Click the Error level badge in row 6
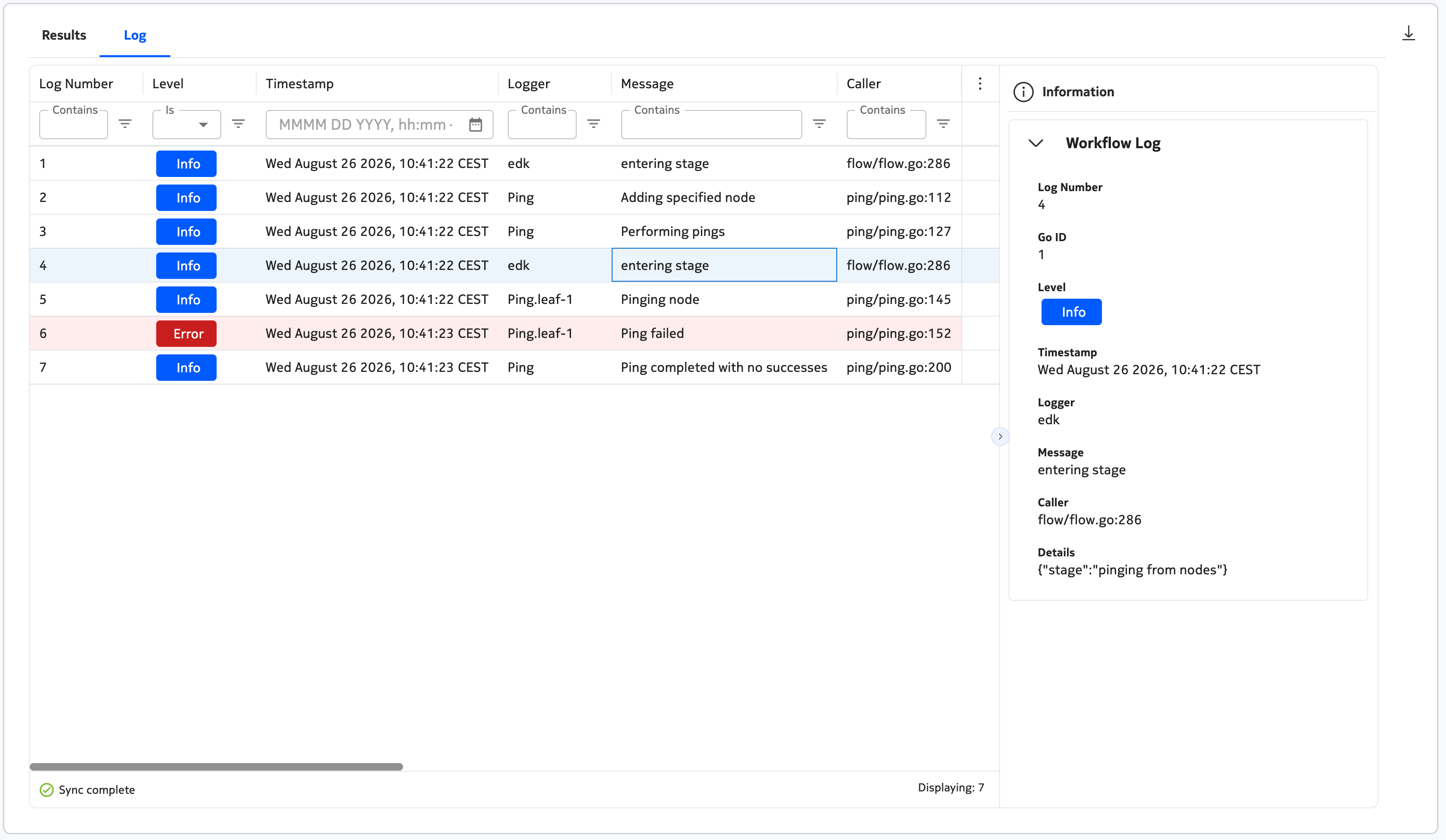Viewport: 1446px width, 840px height. 186,333
